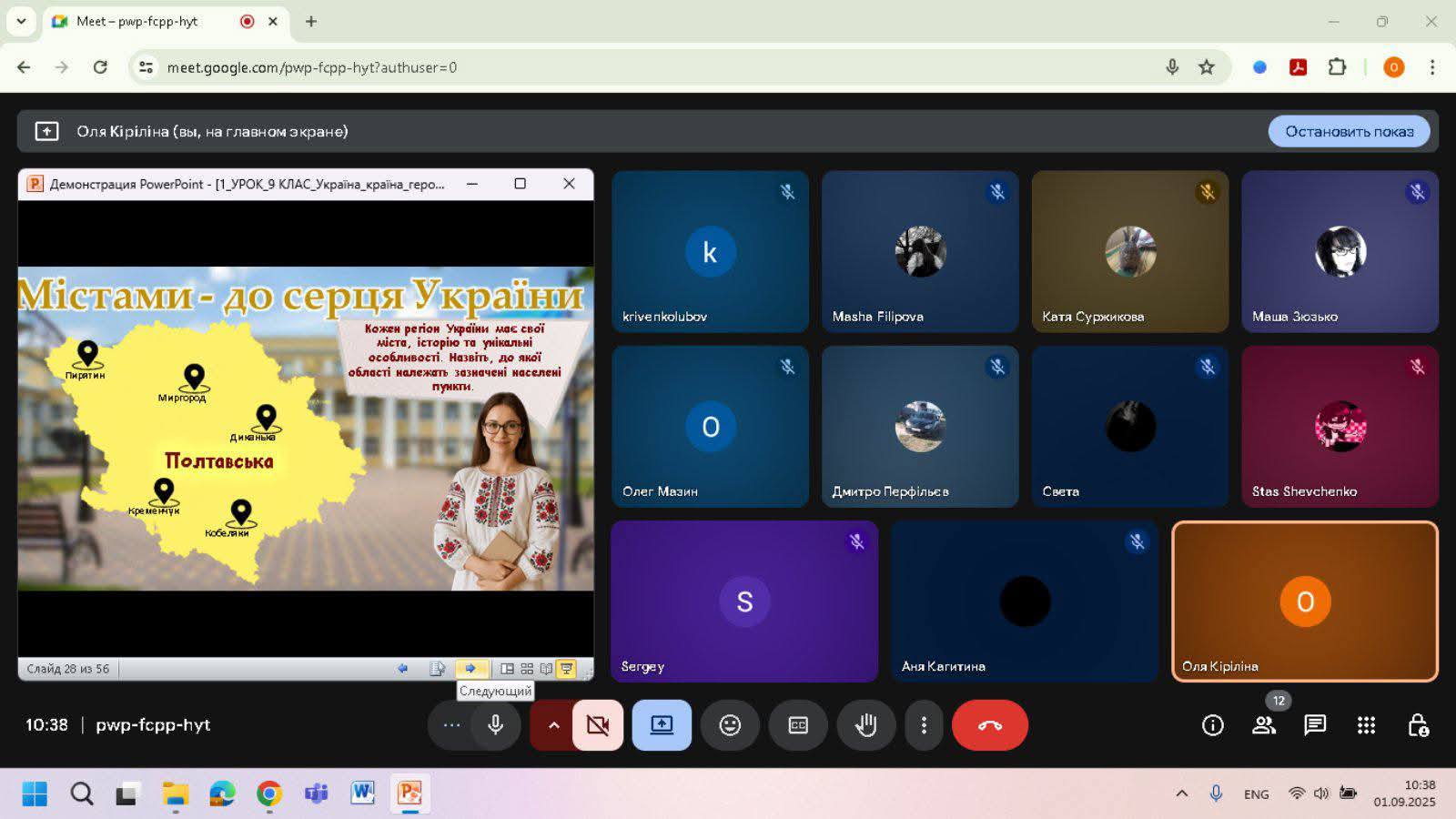Viewport: 1456px width, 819px height.
Task: Toggle closed captions
Action: pos(798,725)
